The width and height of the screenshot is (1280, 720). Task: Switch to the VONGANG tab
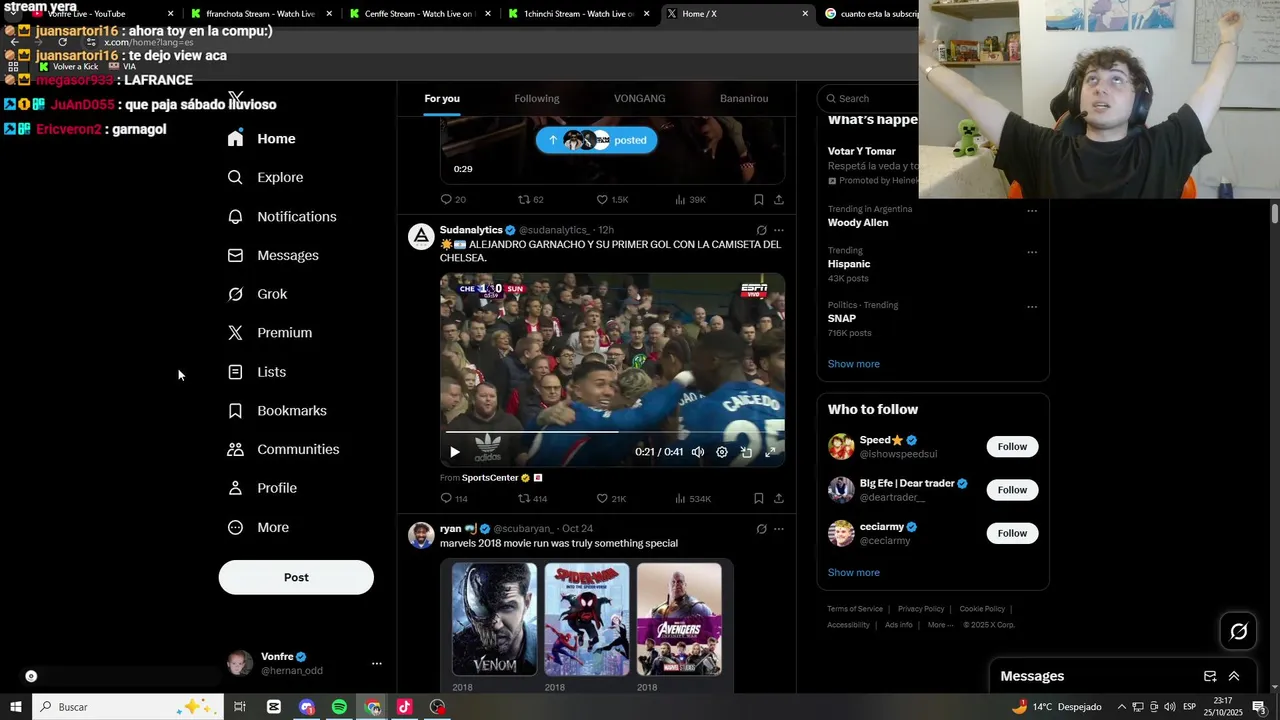(640, 98)
